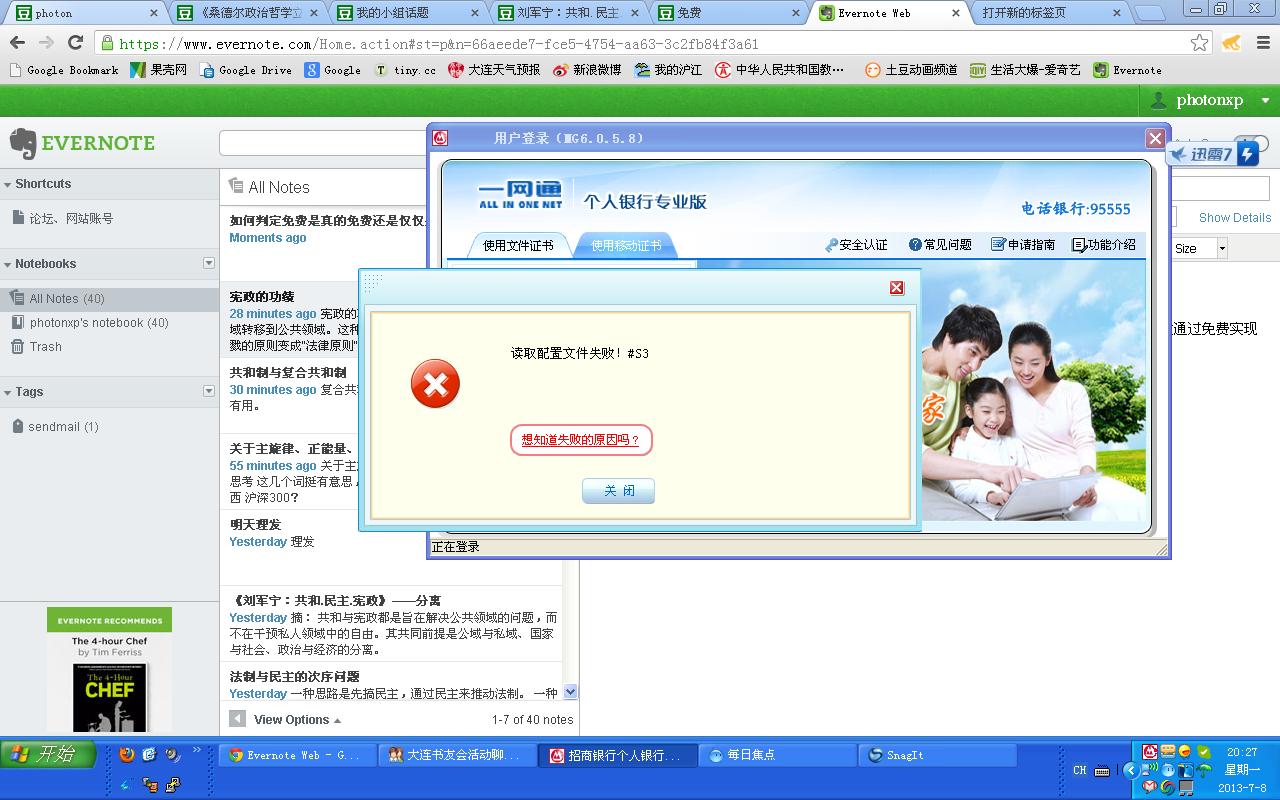Open the Google Drive bookmark
Viewport: 1280px width, 800px height.
click(x=246, y=70)
